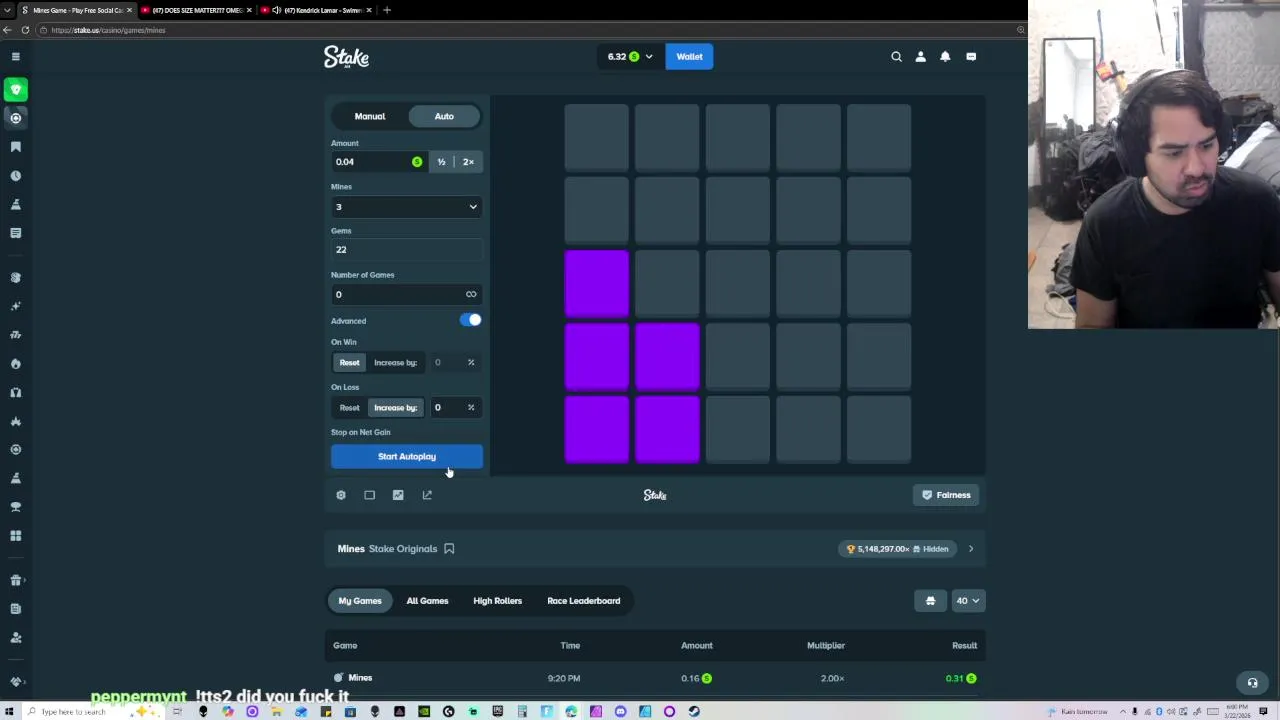
Task: Double the bet with 2× button
Action: [x=468, y=162]
